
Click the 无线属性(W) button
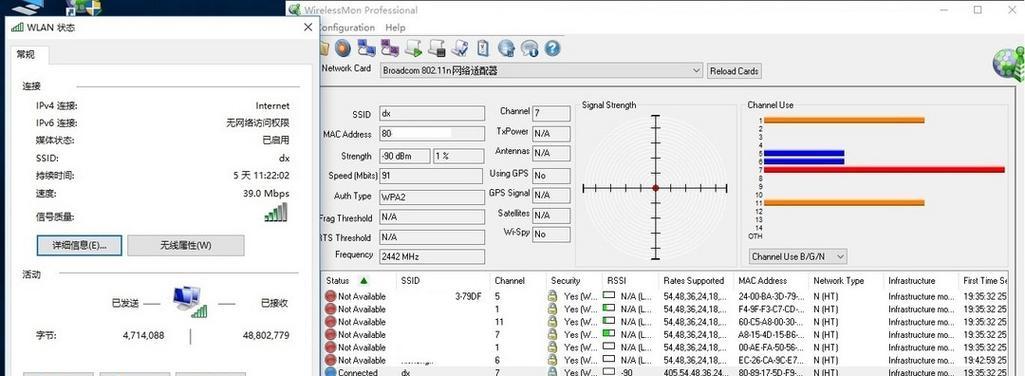click(x=186, y=245)
